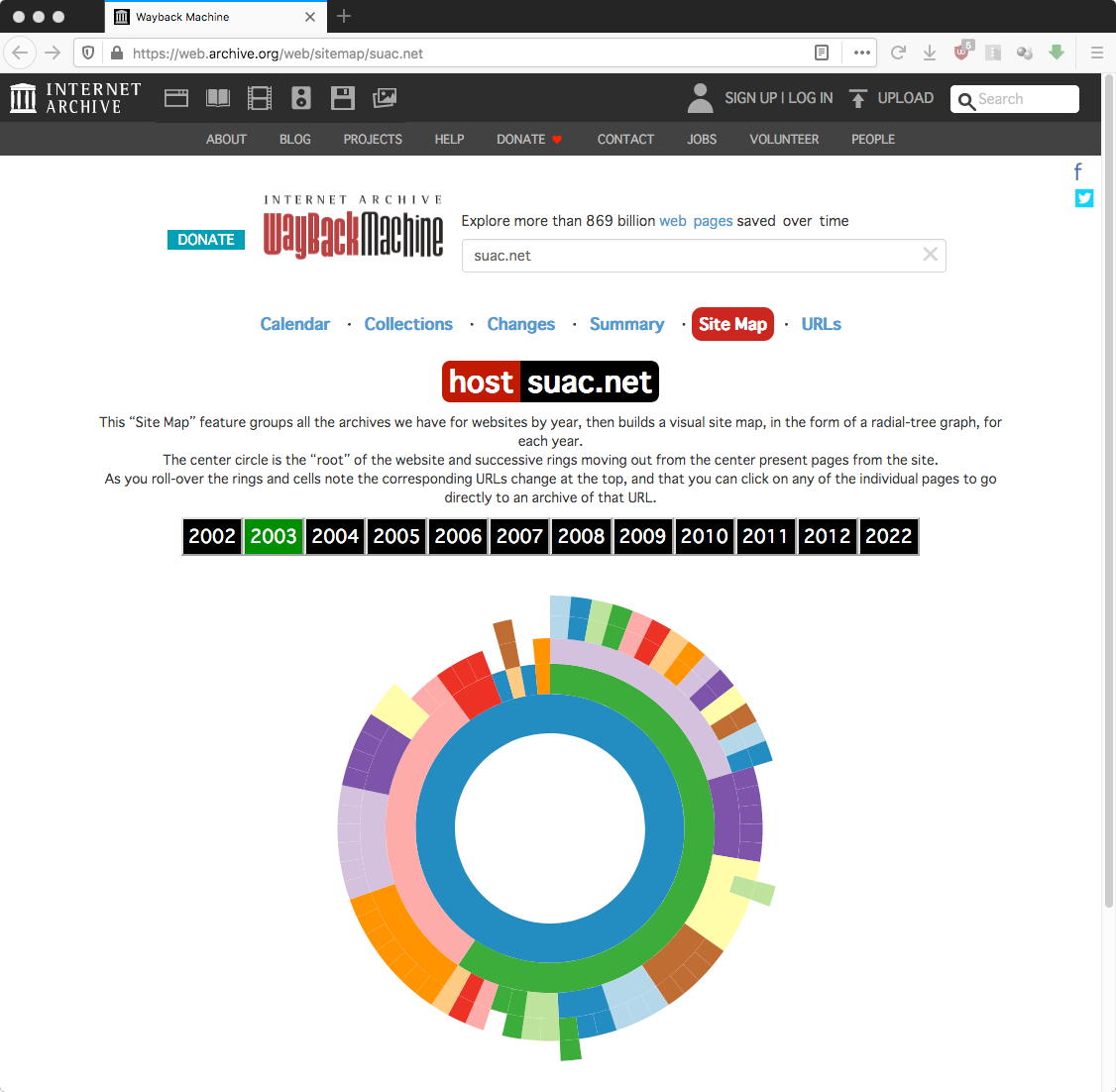The height and width of the screenshot is (1092, 1116).
Task: Go back using browser back arrow
Action: [x=20, y=53]
